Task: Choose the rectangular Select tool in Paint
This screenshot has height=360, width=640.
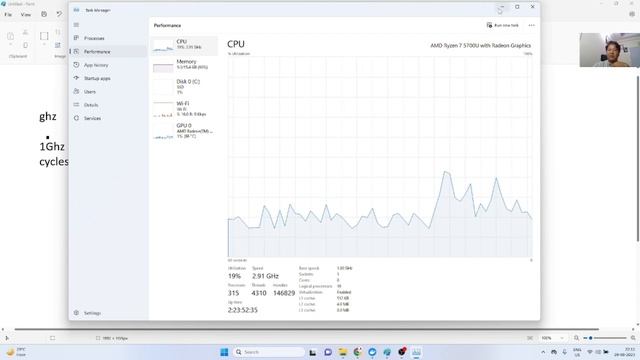Action: tap(44, 36)
